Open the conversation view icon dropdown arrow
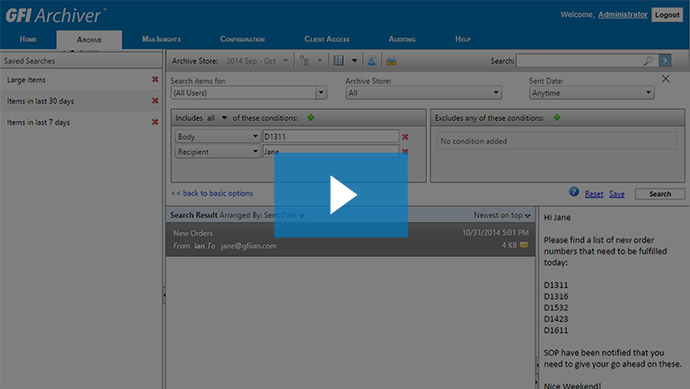690x389 pixels. pos(320,61)
